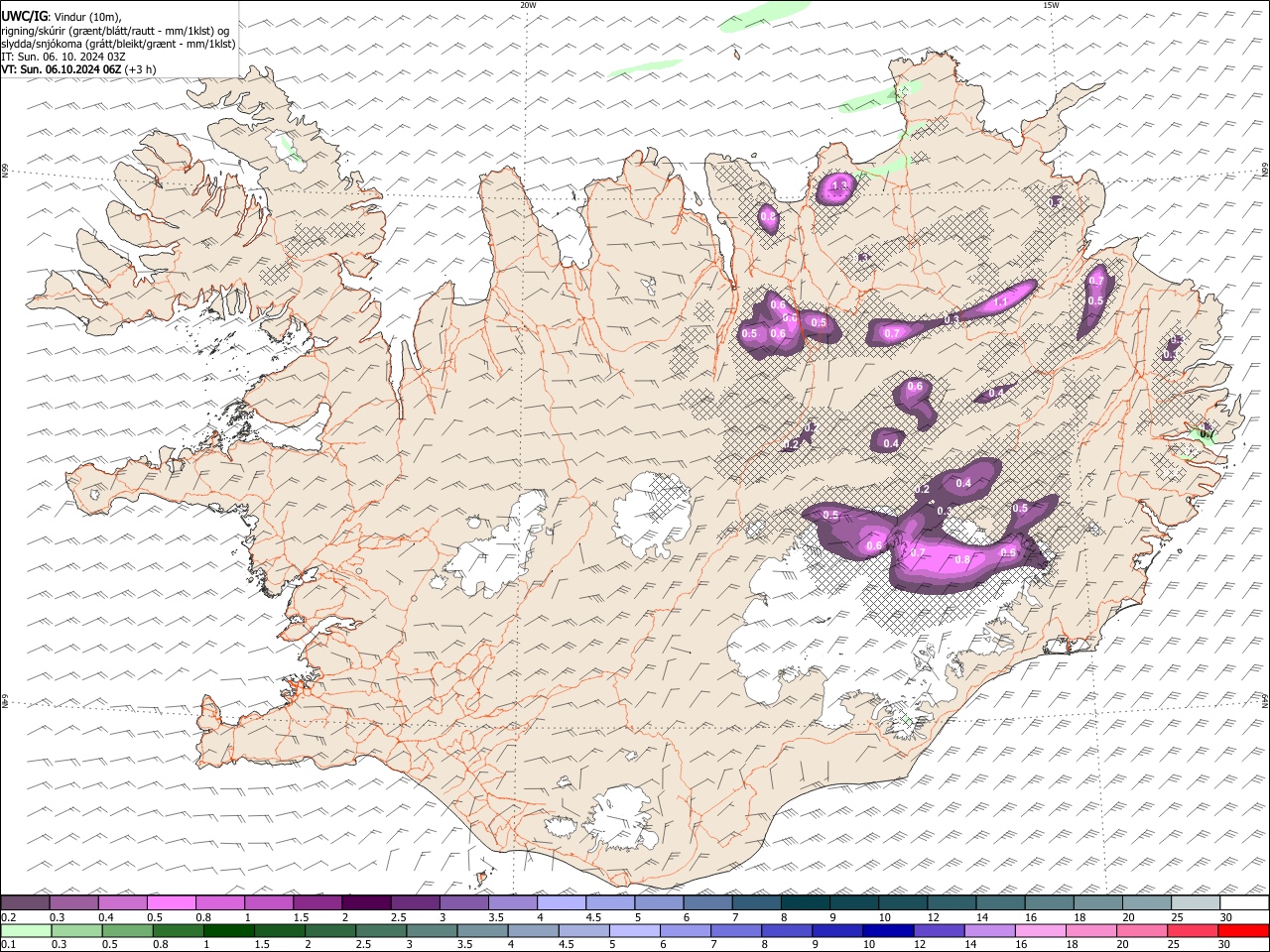Click the navy blue swatch labeled 10
1270x952 pixels.
click(886, 931)
